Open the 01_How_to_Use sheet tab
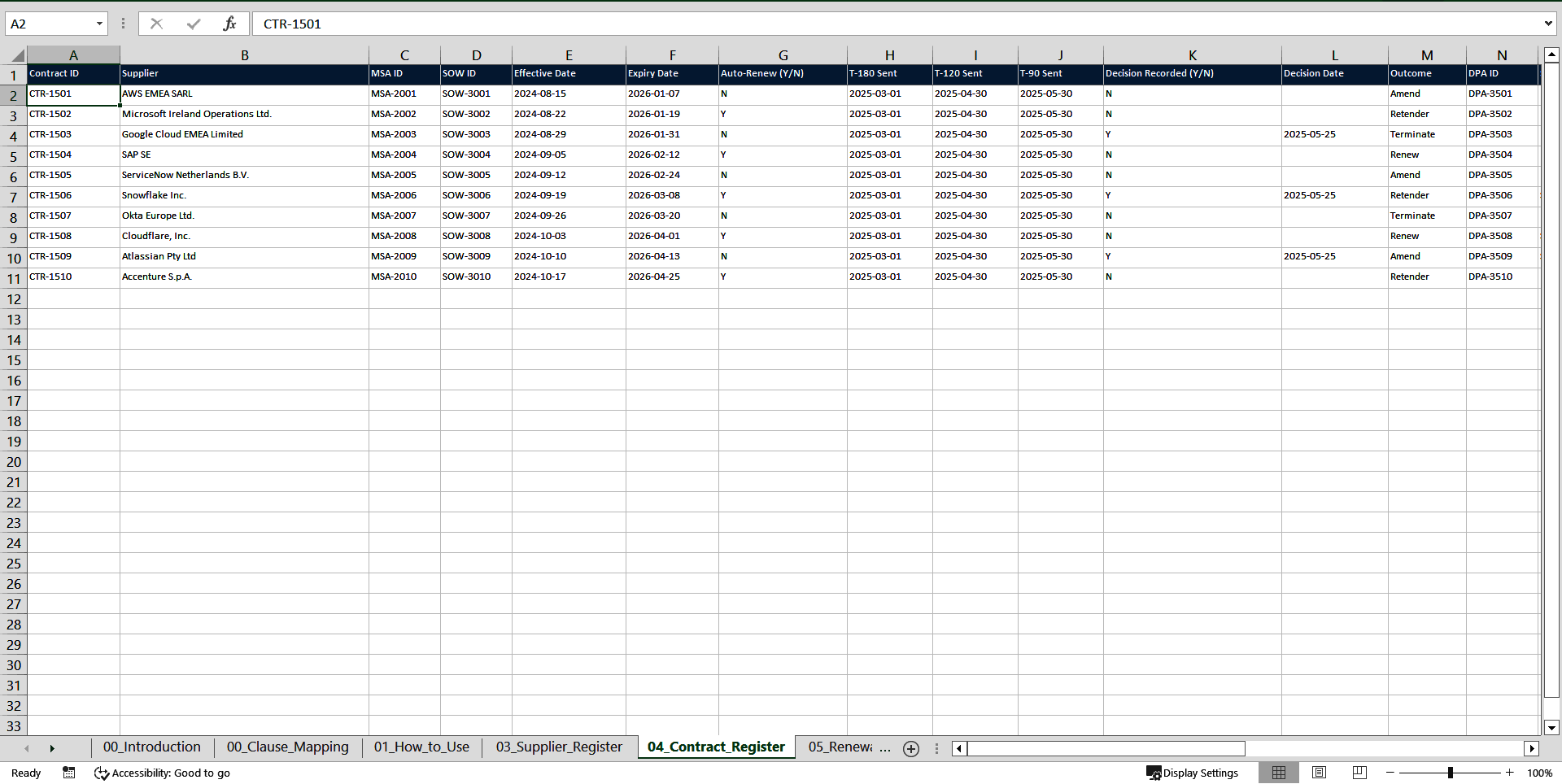This screenshot has height=784, width=1562. [421, 747]
